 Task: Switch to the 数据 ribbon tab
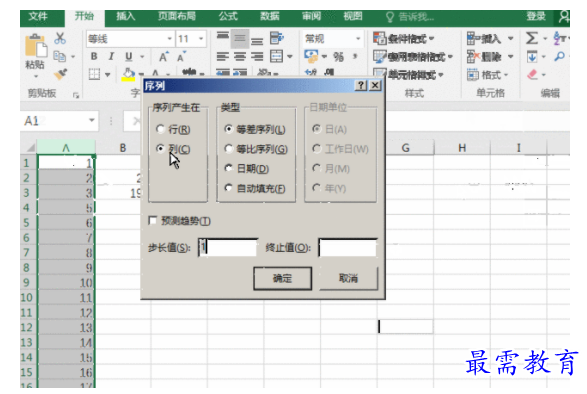pyautogui.click(x=270, y=16)
